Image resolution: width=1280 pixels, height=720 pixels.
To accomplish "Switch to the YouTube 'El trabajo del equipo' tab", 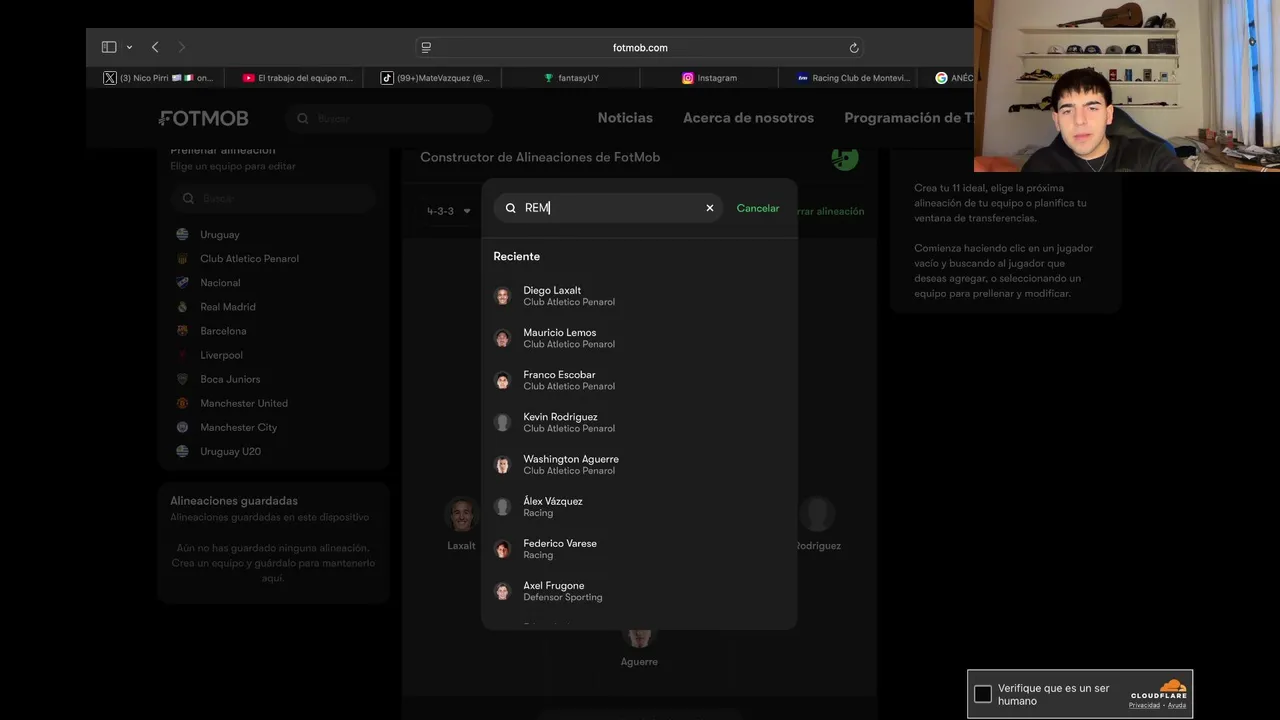I will [297, 78].
